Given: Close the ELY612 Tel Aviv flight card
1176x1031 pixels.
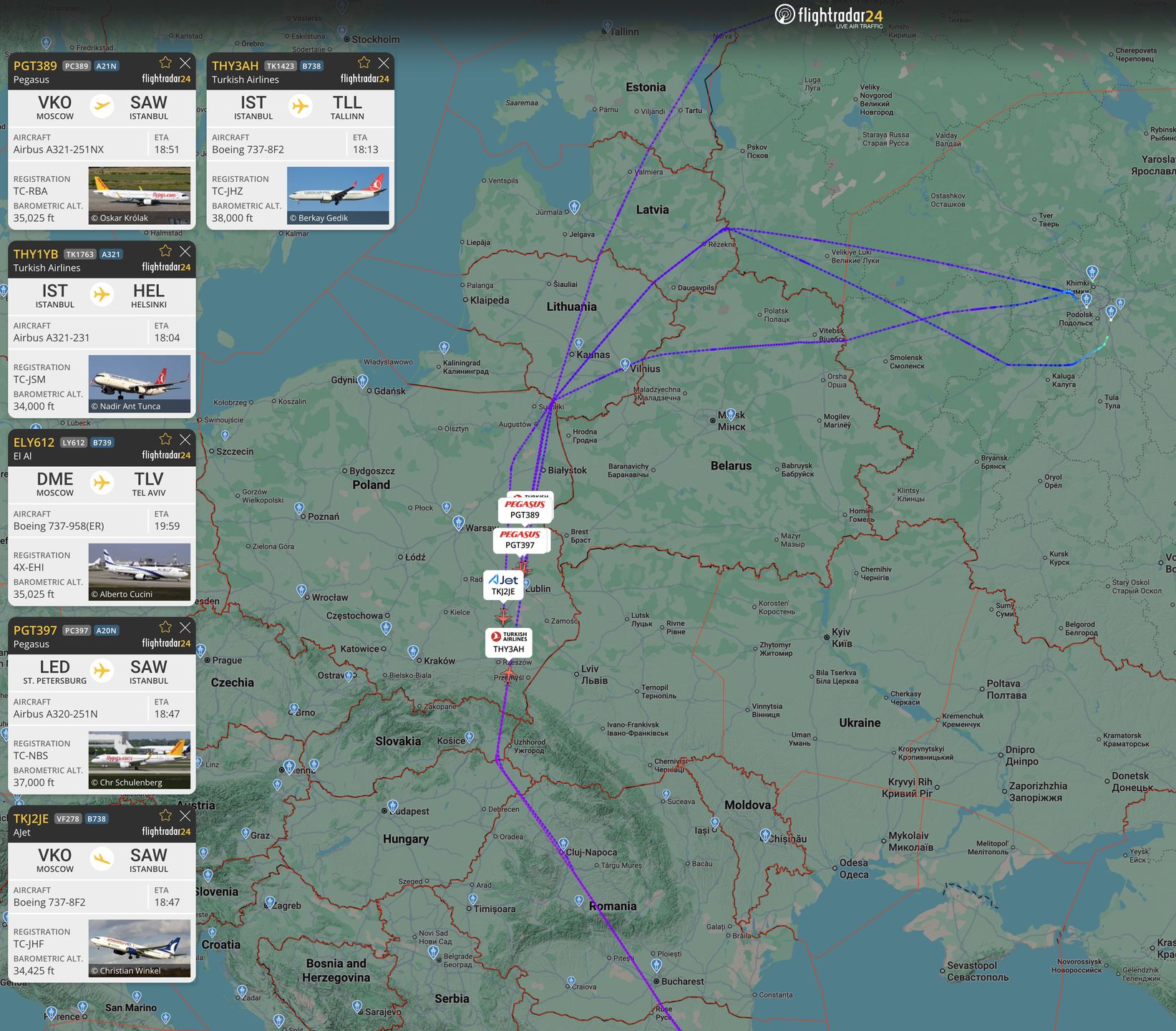Looking at the screenshot, I should click(x=185, y=440).
